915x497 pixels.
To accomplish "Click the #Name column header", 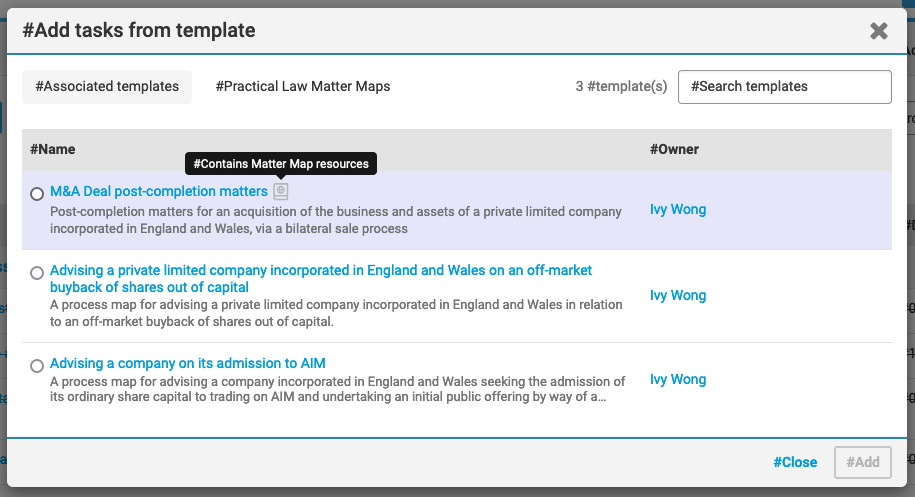I will tap(53, 150).
